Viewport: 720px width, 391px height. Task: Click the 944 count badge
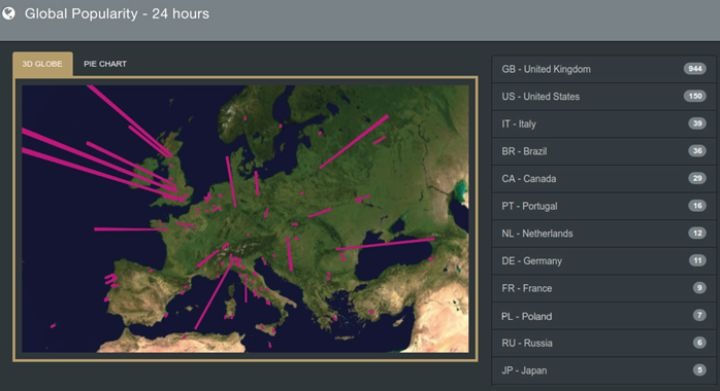pos(695,69)
